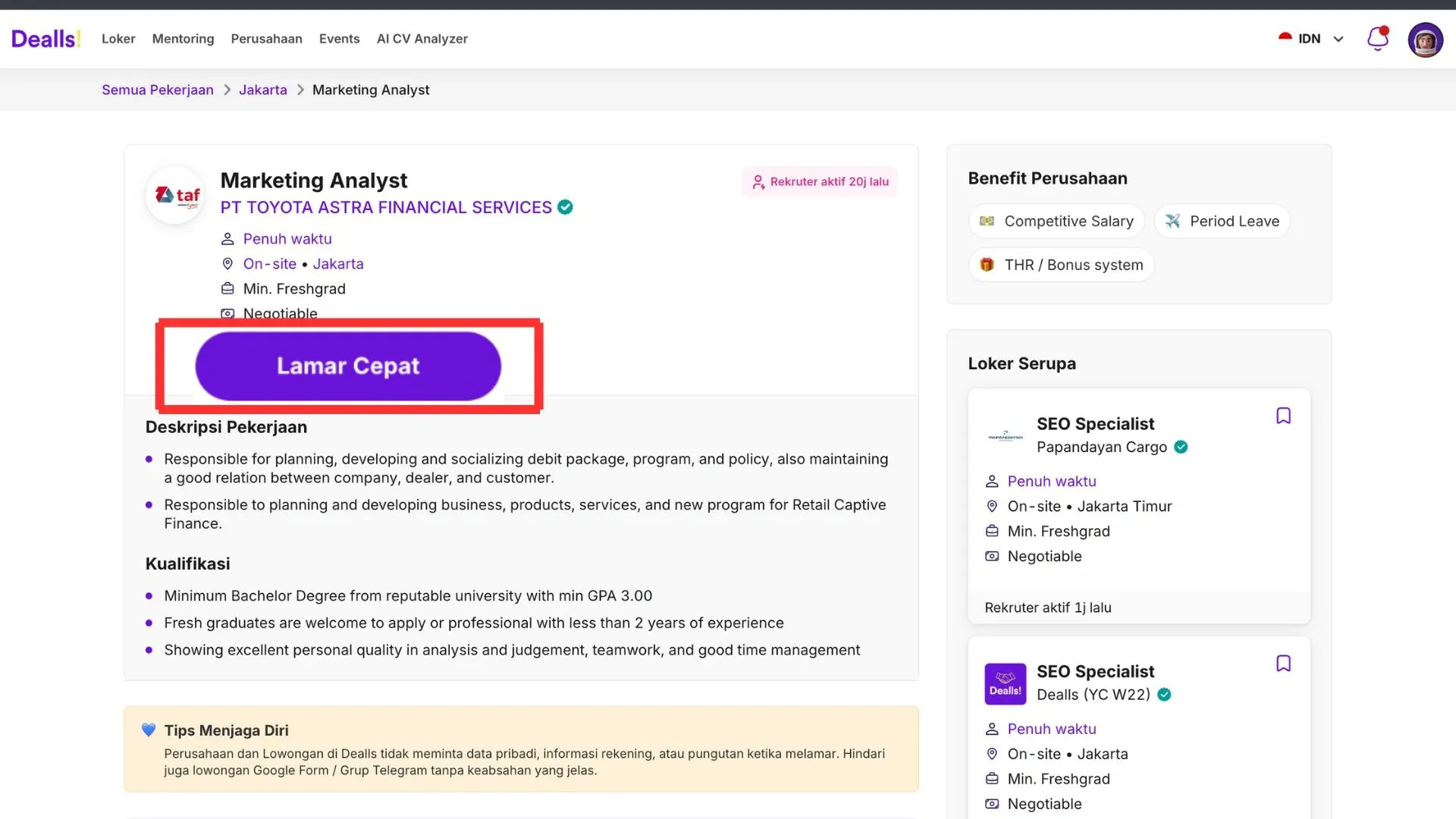Click the Benefit Perusahaan heading
Screen dimensions: 1456x819
1047,179
